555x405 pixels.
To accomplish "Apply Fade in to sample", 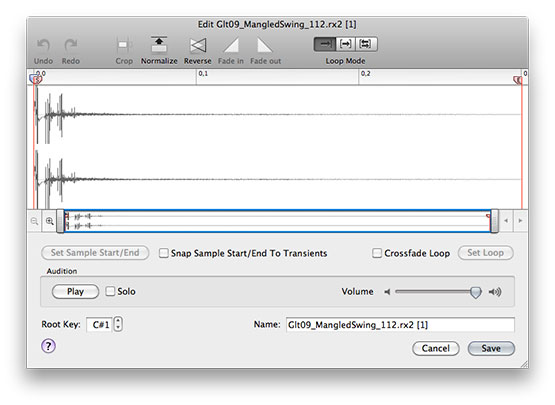I will (231, 45).
